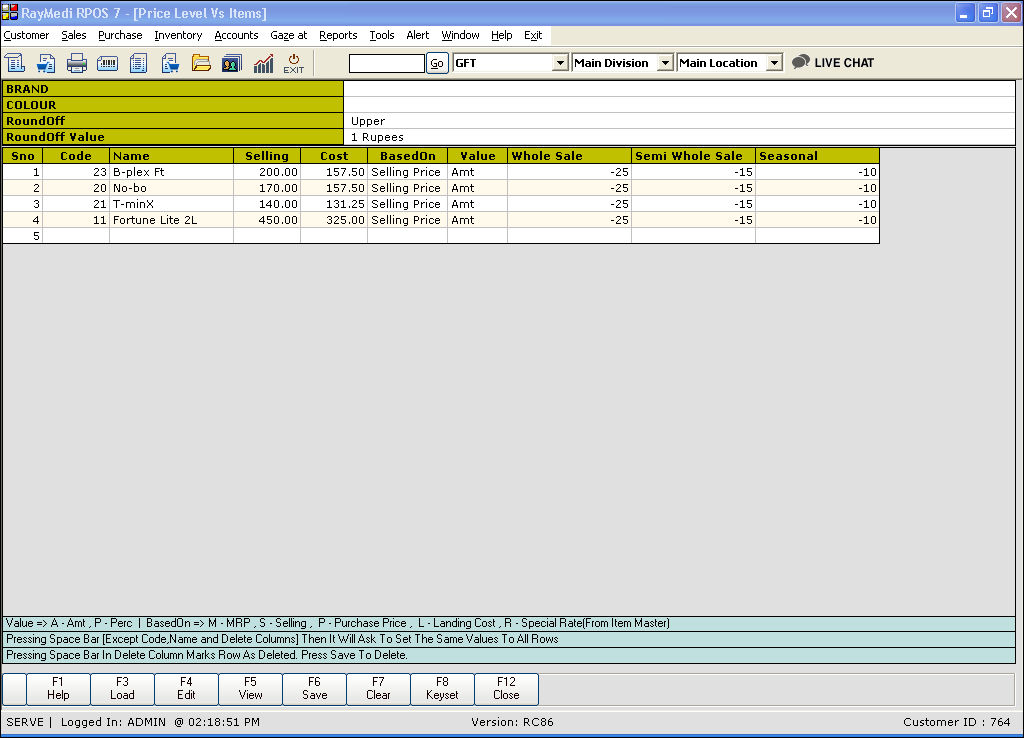
Task: Open the Main Division dropdown
Action: point(665,63)
